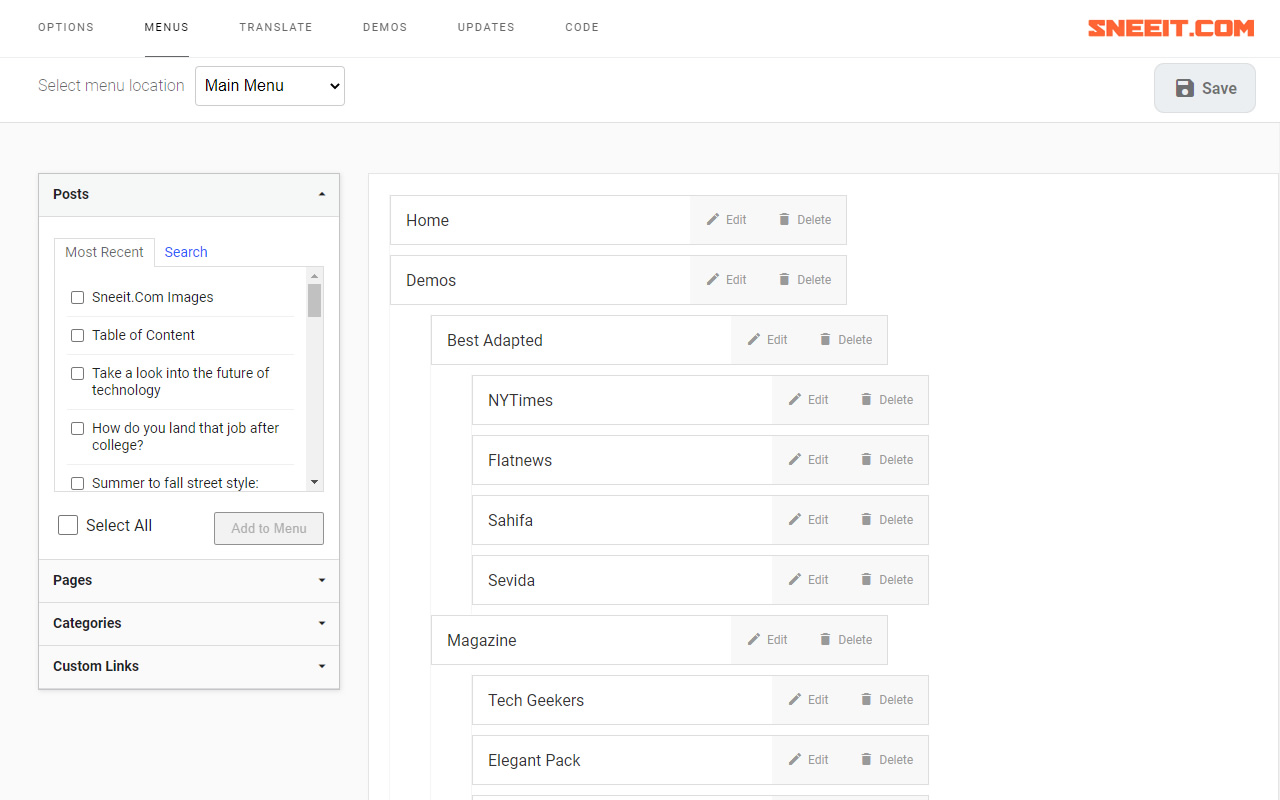Viewport: 1280px width, 800px height.
Task: Click the Elegant Pack menu item label
Action: (534, 760)
